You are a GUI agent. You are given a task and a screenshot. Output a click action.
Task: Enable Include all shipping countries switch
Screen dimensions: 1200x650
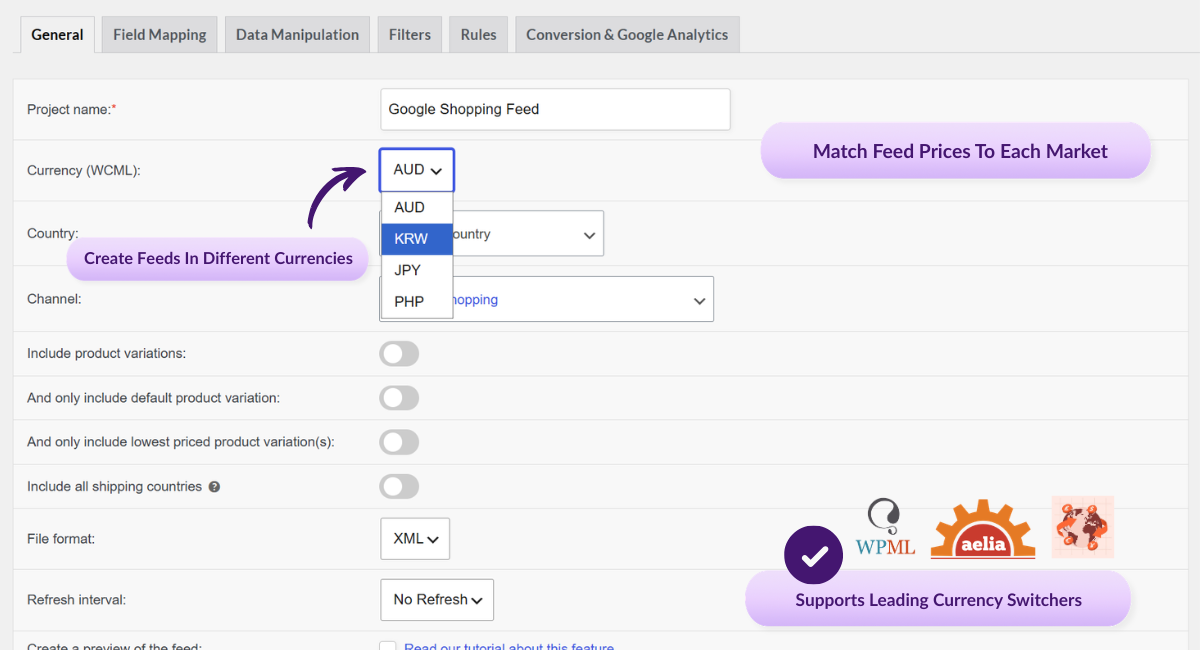399,486
